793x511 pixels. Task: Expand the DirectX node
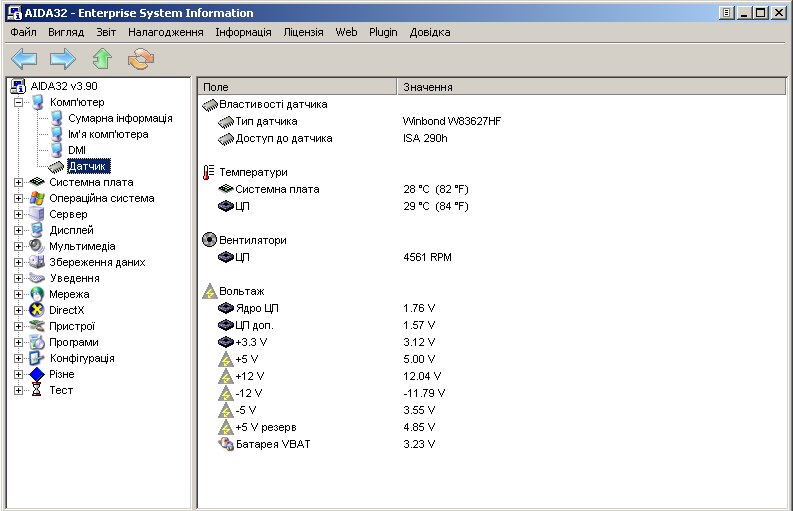(19, 310)
